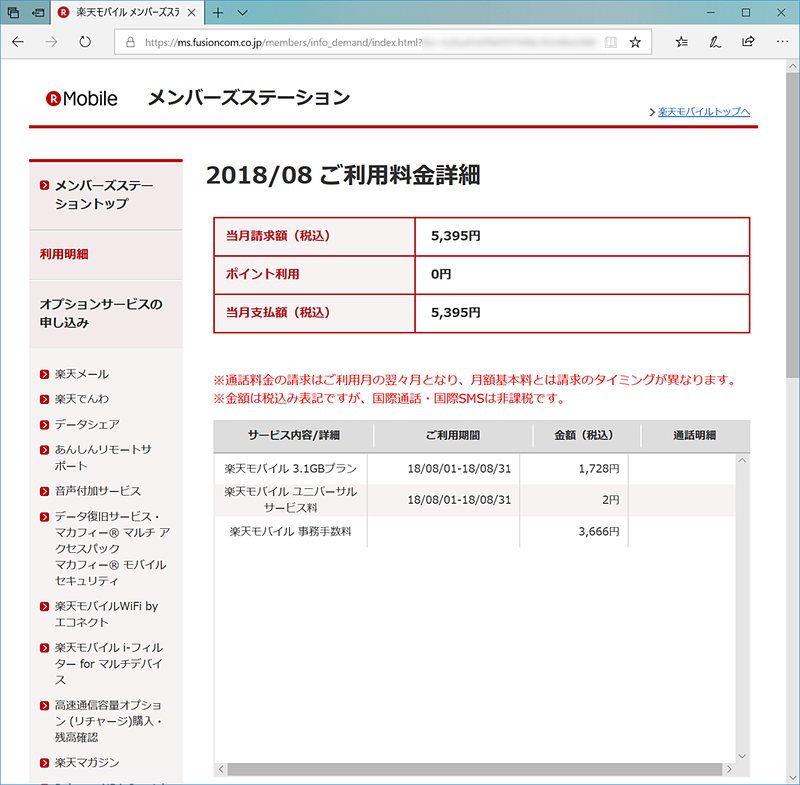Open reading view from the address bar icon

coord(611,42)
